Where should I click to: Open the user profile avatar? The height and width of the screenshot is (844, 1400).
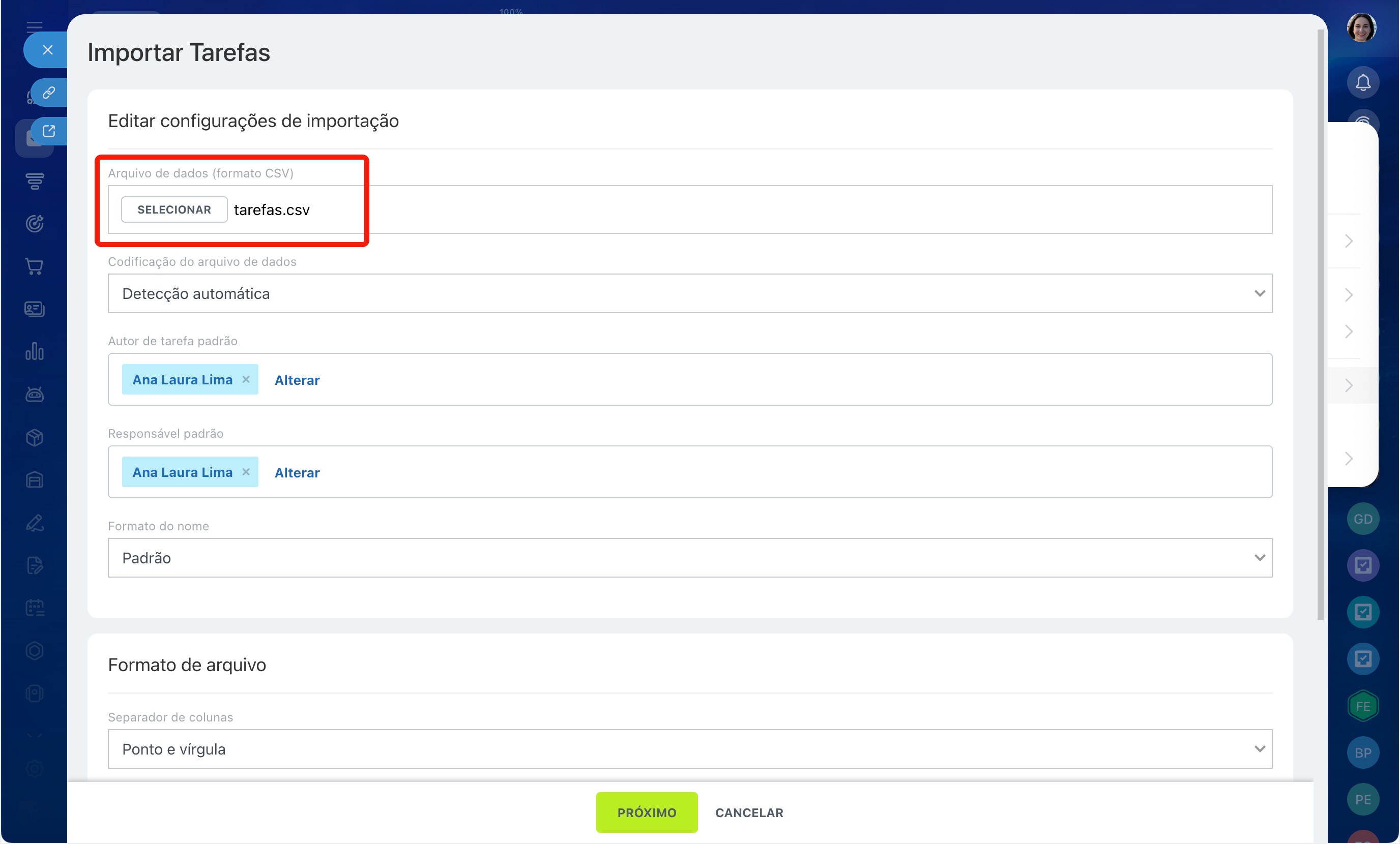tap(1361, 27)
